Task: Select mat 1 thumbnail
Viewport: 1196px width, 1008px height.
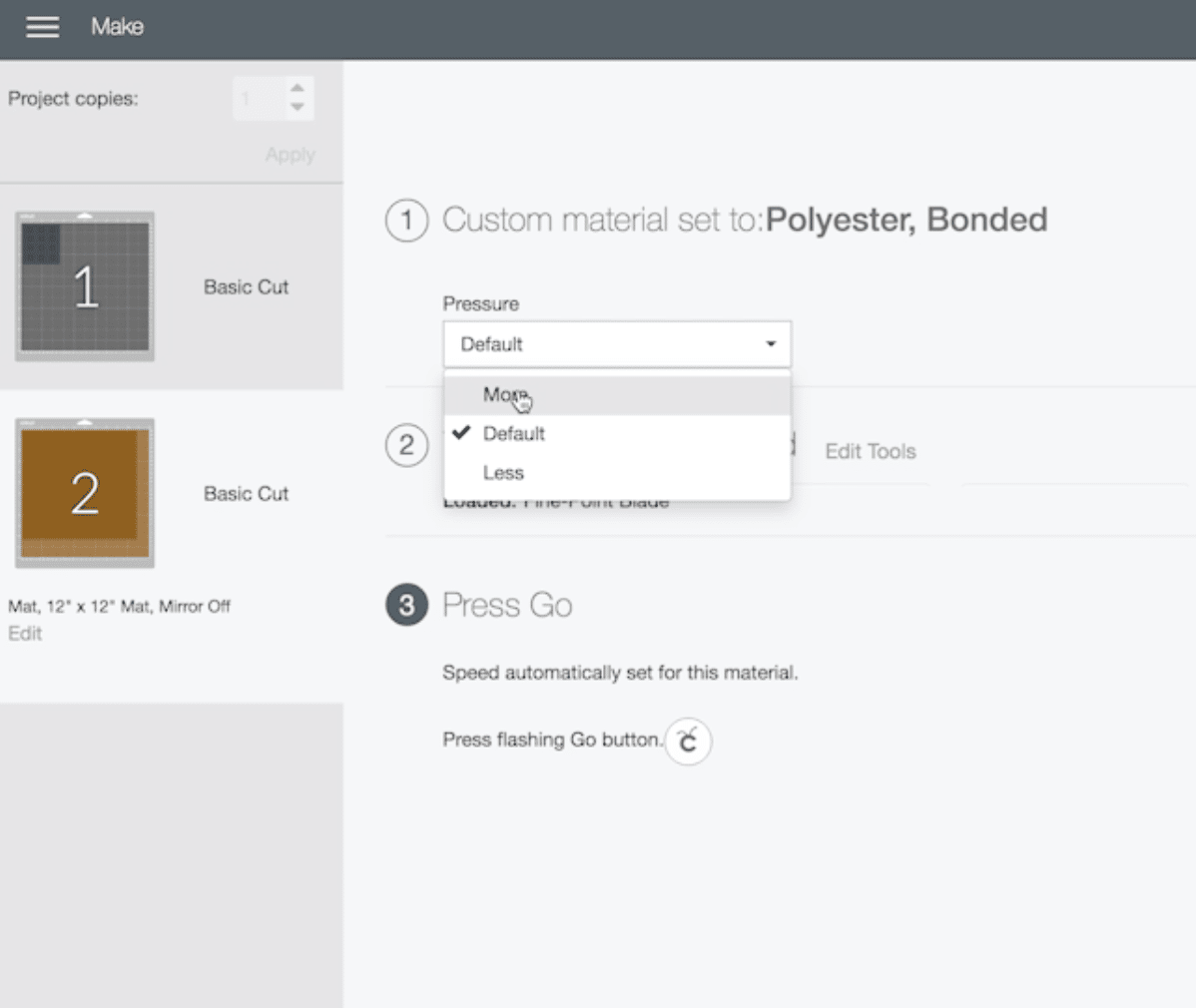Action: [85, 286]
